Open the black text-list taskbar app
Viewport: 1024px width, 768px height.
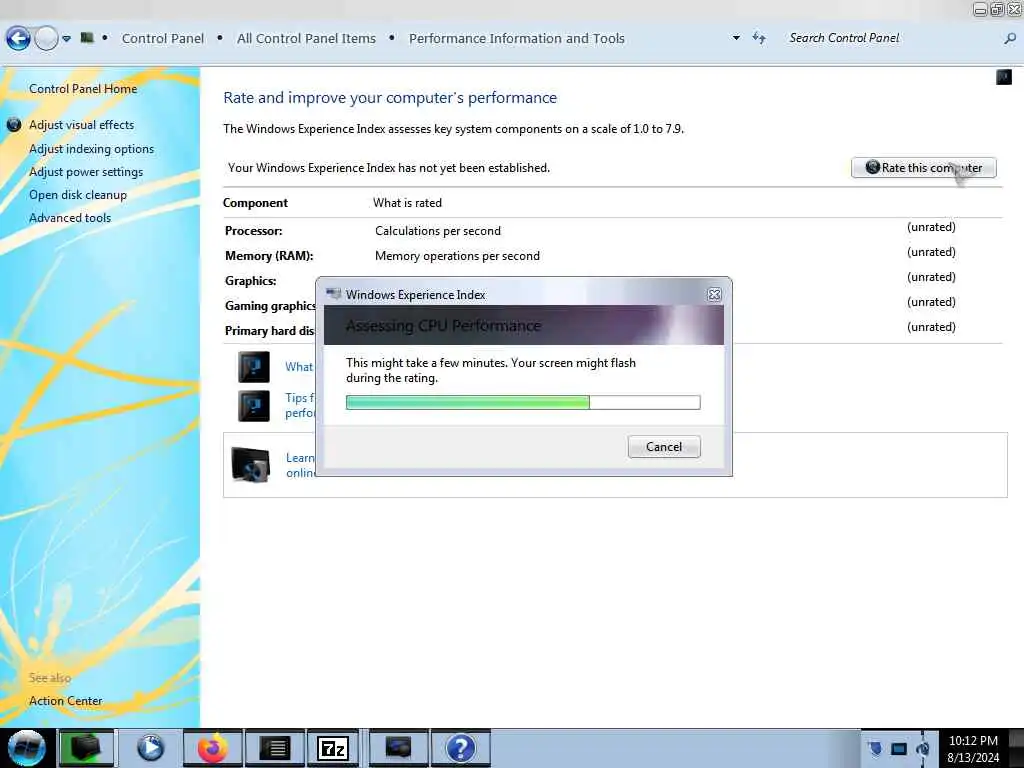(x=275, y=748)
